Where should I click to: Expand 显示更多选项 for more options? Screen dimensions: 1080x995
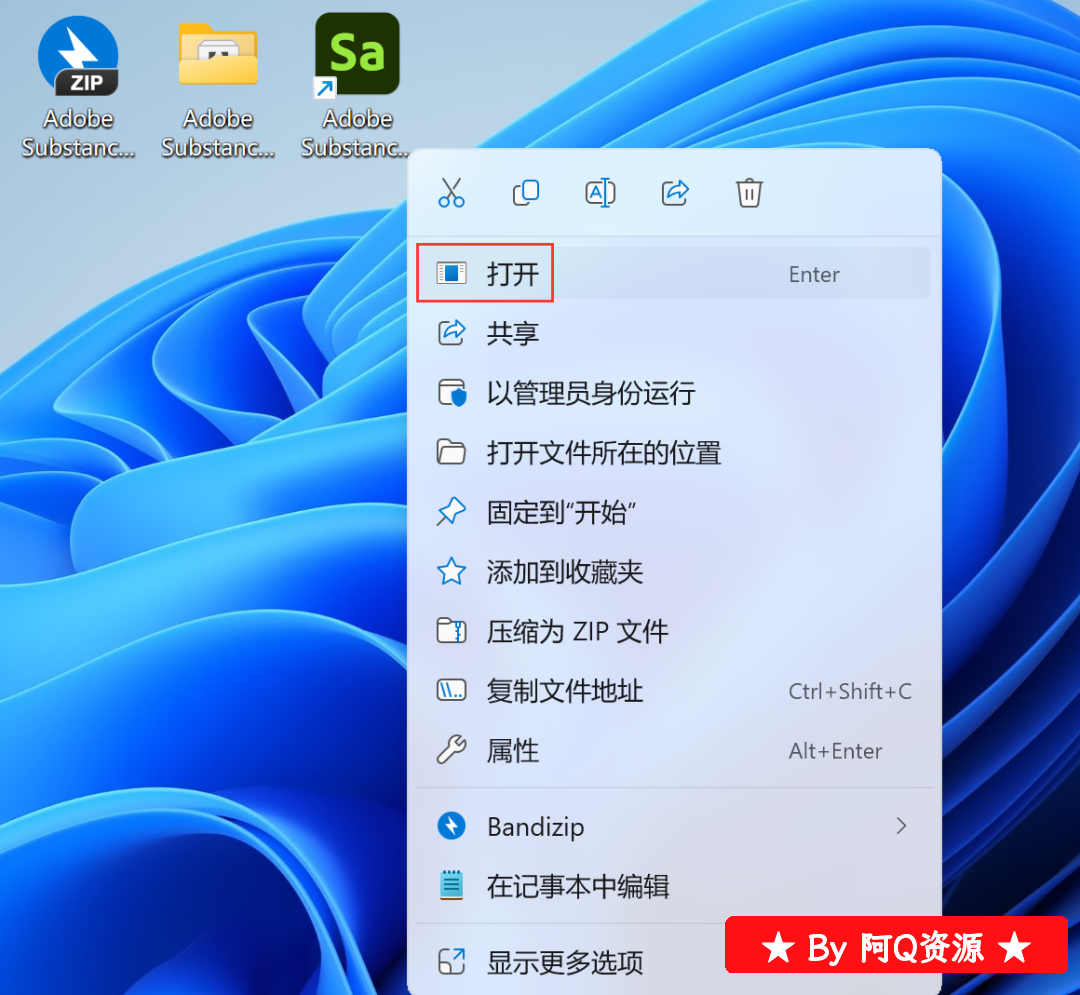564,962
